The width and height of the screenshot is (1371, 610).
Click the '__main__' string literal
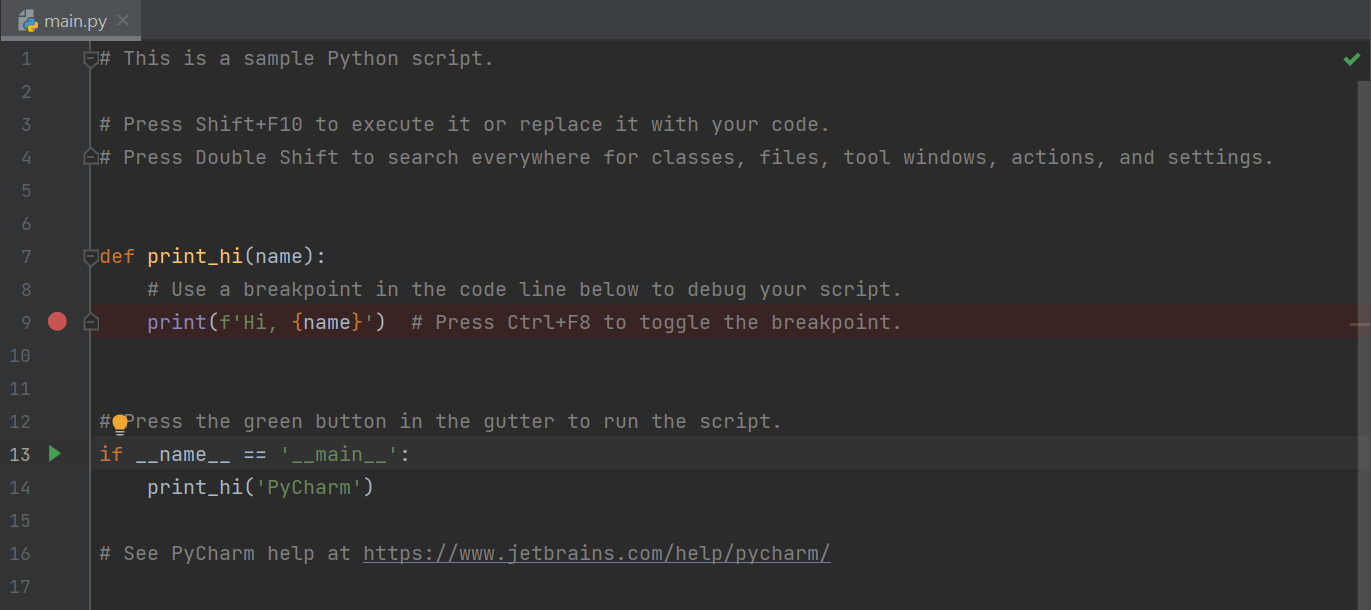point(338,453)
